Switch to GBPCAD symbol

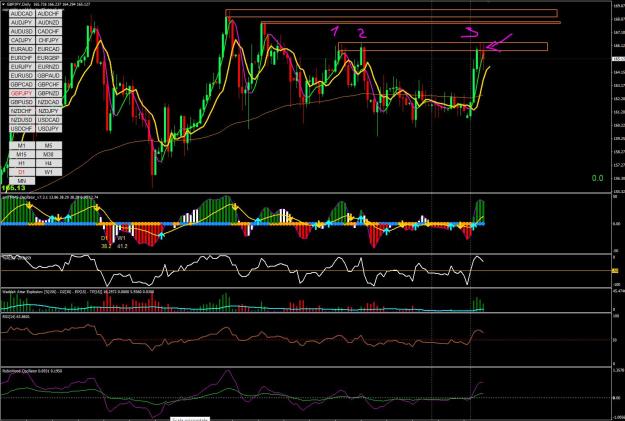coord(22,84)
